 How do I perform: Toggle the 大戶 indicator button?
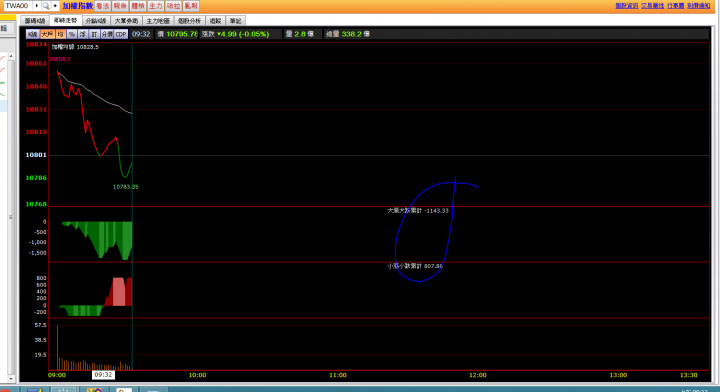[47, 34]
